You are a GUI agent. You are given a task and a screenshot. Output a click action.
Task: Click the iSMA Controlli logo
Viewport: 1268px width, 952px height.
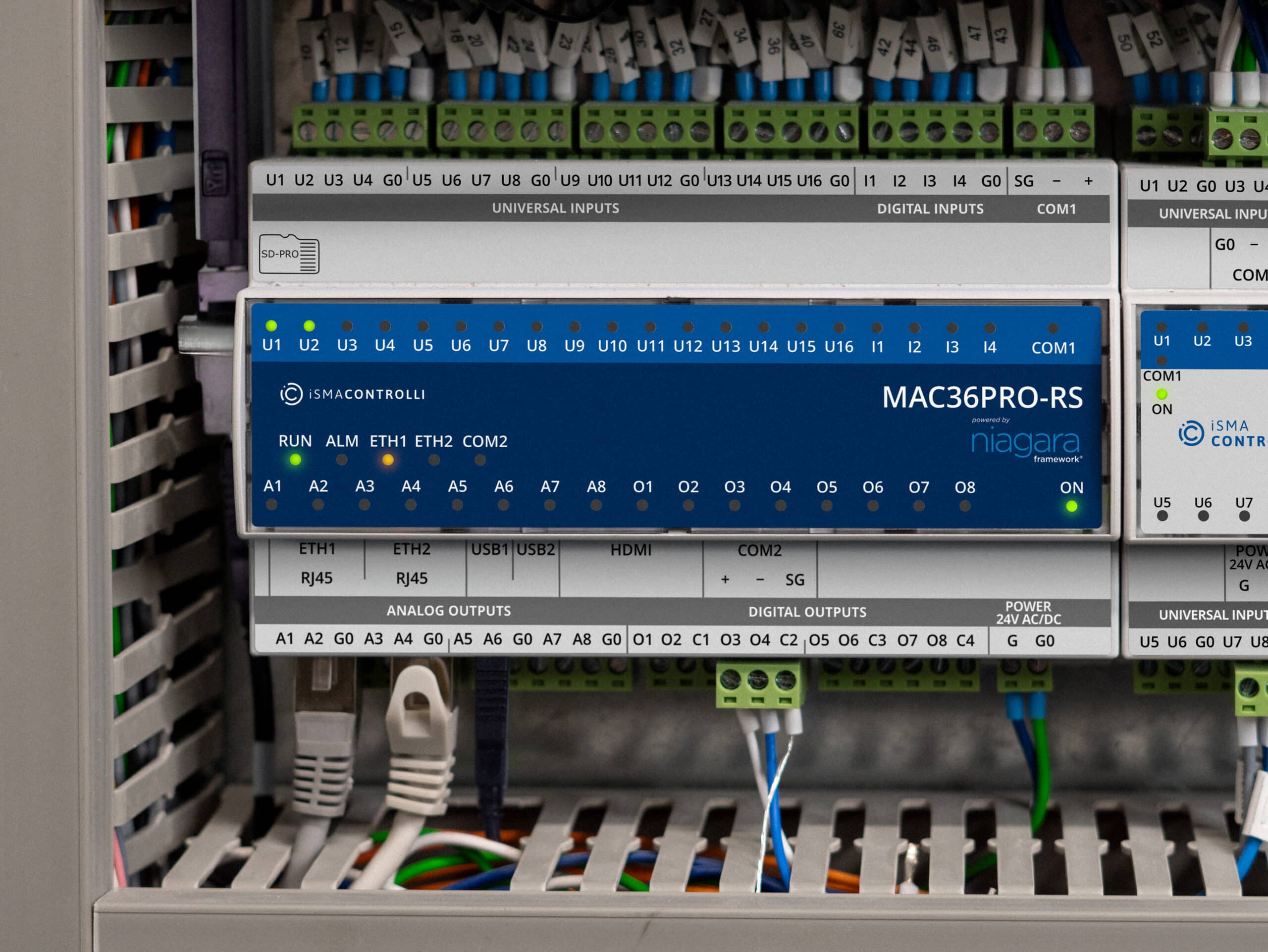pyautogui.click(x=353, y=394)
